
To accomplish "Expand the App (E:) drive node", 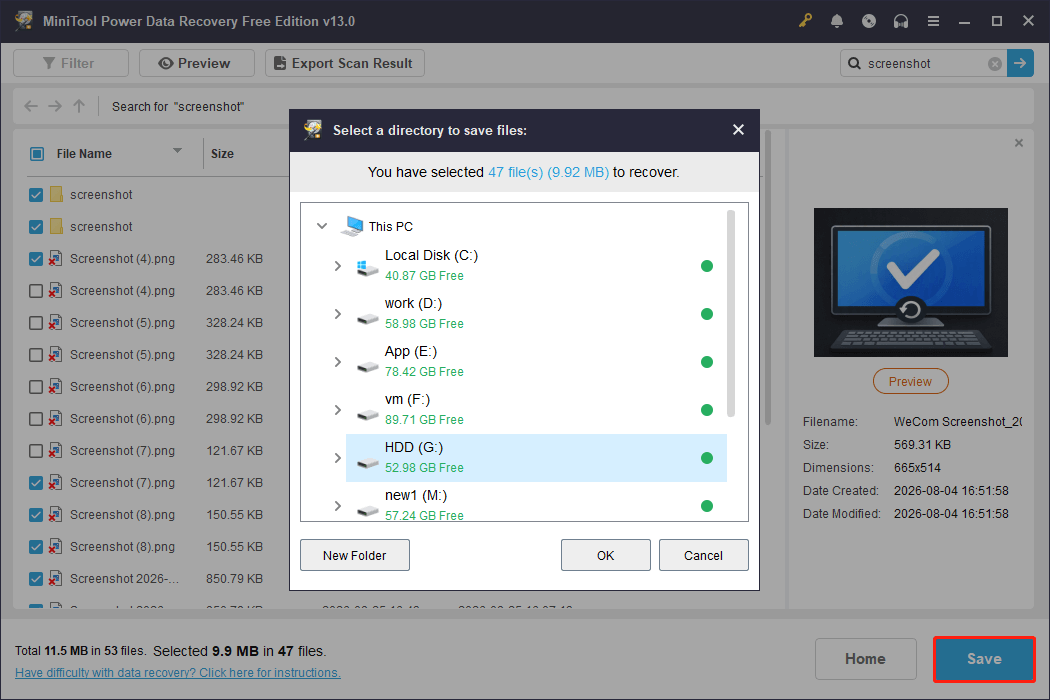I will tap(338, 362).
